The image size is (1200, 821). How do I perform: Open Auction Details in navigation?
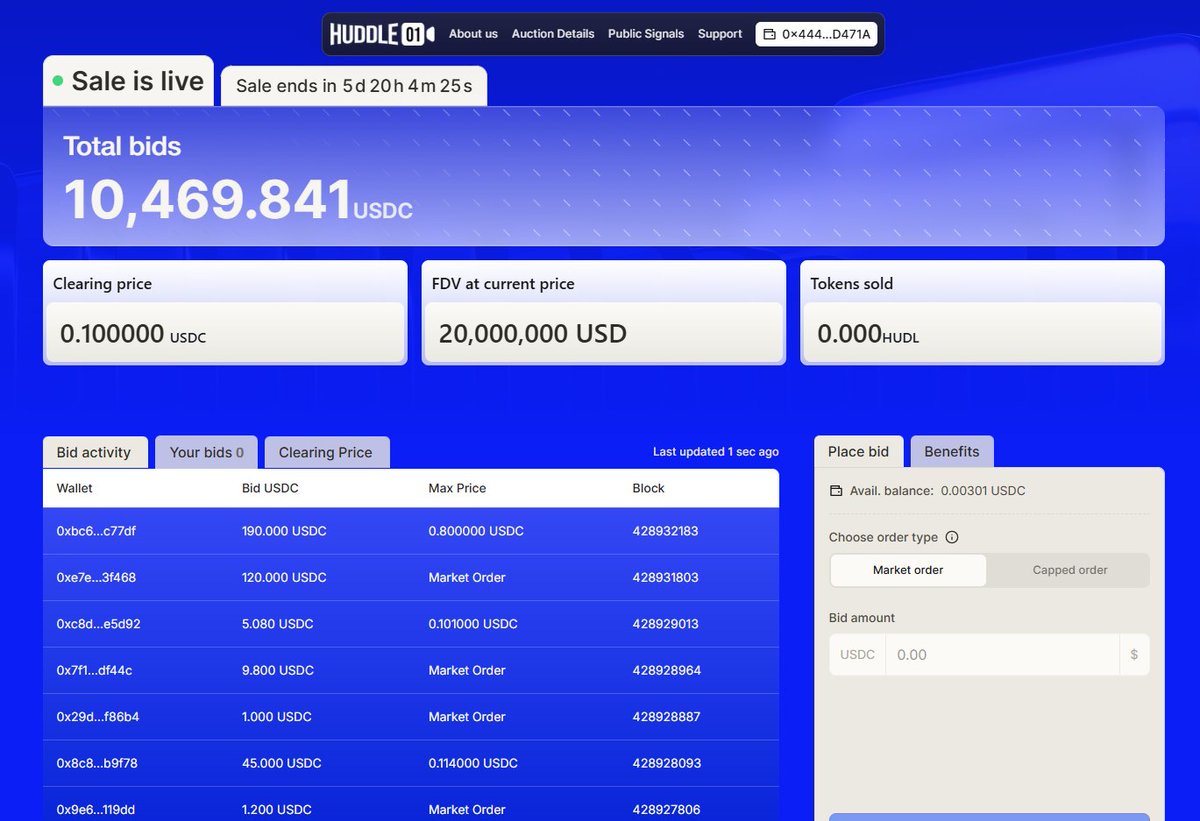coord(553,34)
